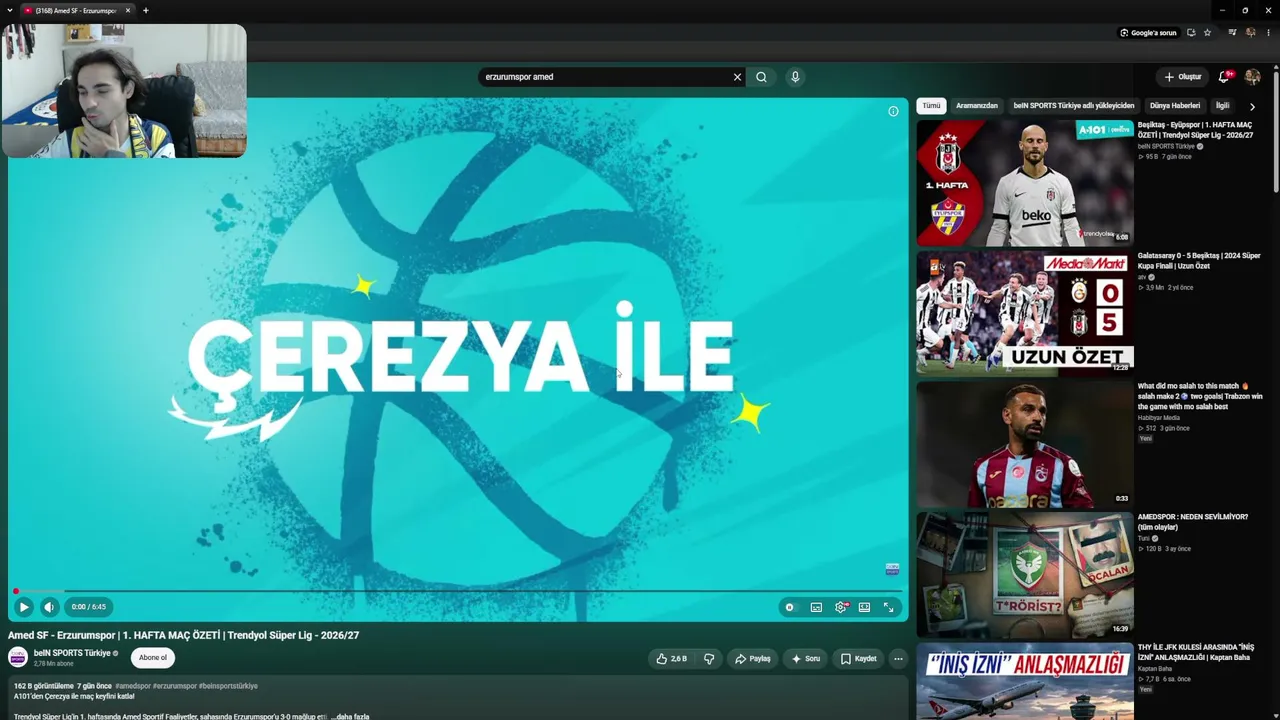The height and width of the screenshot is (720, 1280).
Task: Close the 'Amed SF - Erzurumspor' browser tab
Action: tap(128, 11)
